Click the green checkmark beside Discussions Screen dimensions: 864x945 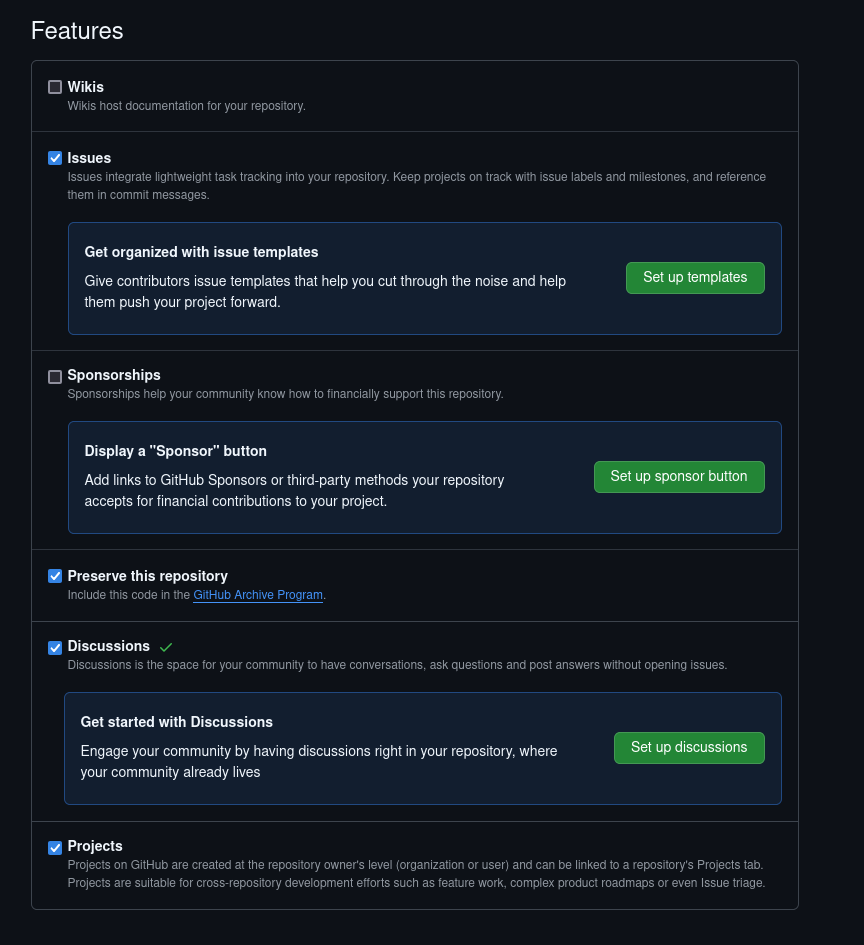point(166,646)
